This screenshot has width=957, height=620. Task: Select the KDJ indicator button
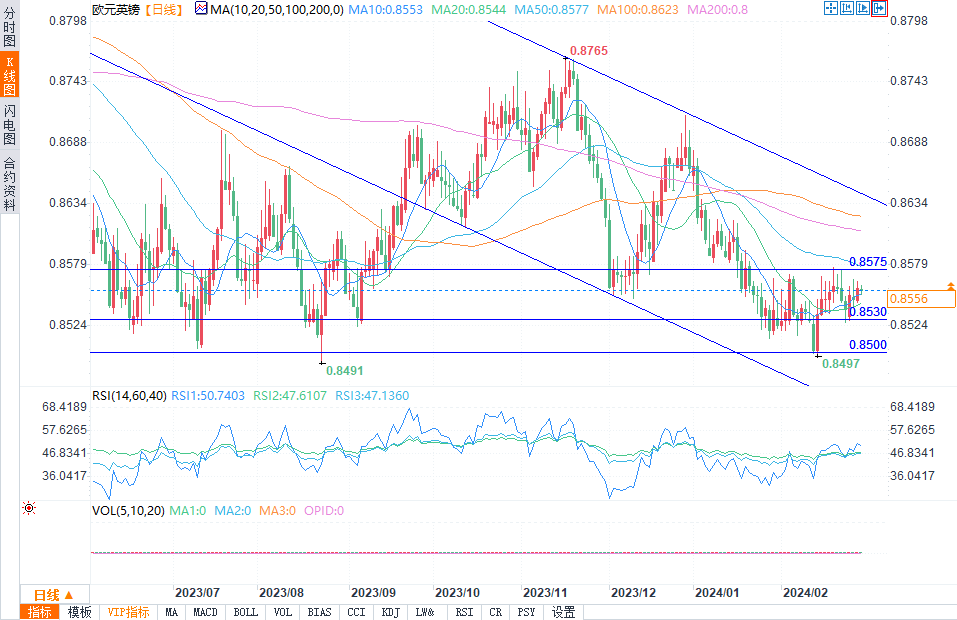pyautogui.click(x=391, y=612)
